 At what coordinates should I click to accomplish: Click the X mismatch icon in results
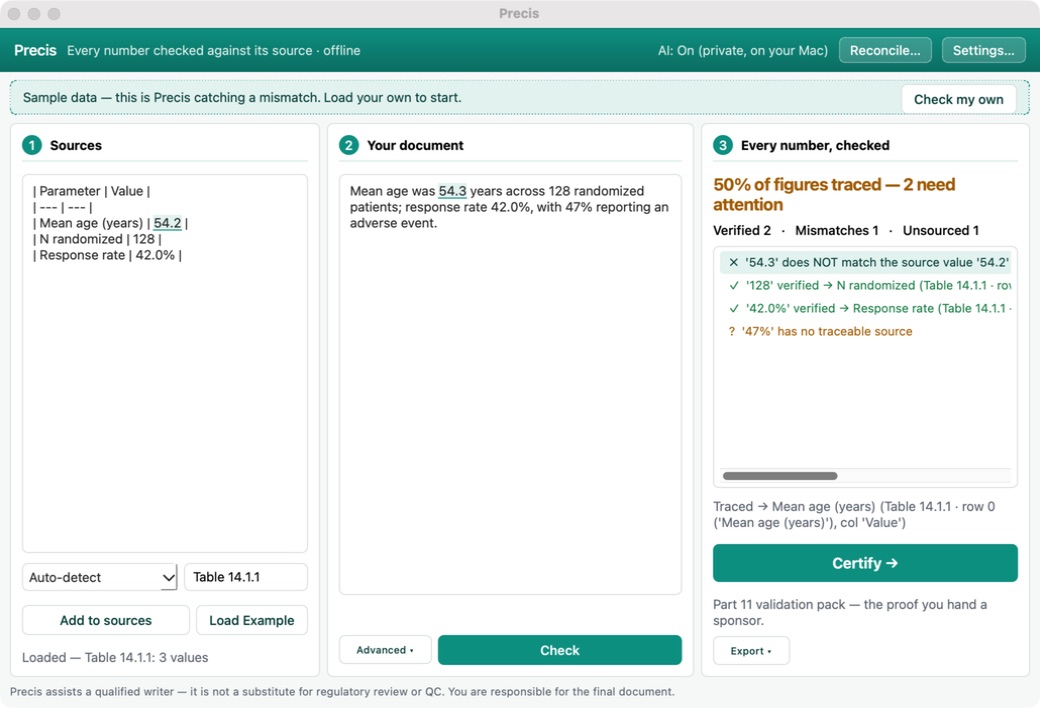tap(734, 262)
